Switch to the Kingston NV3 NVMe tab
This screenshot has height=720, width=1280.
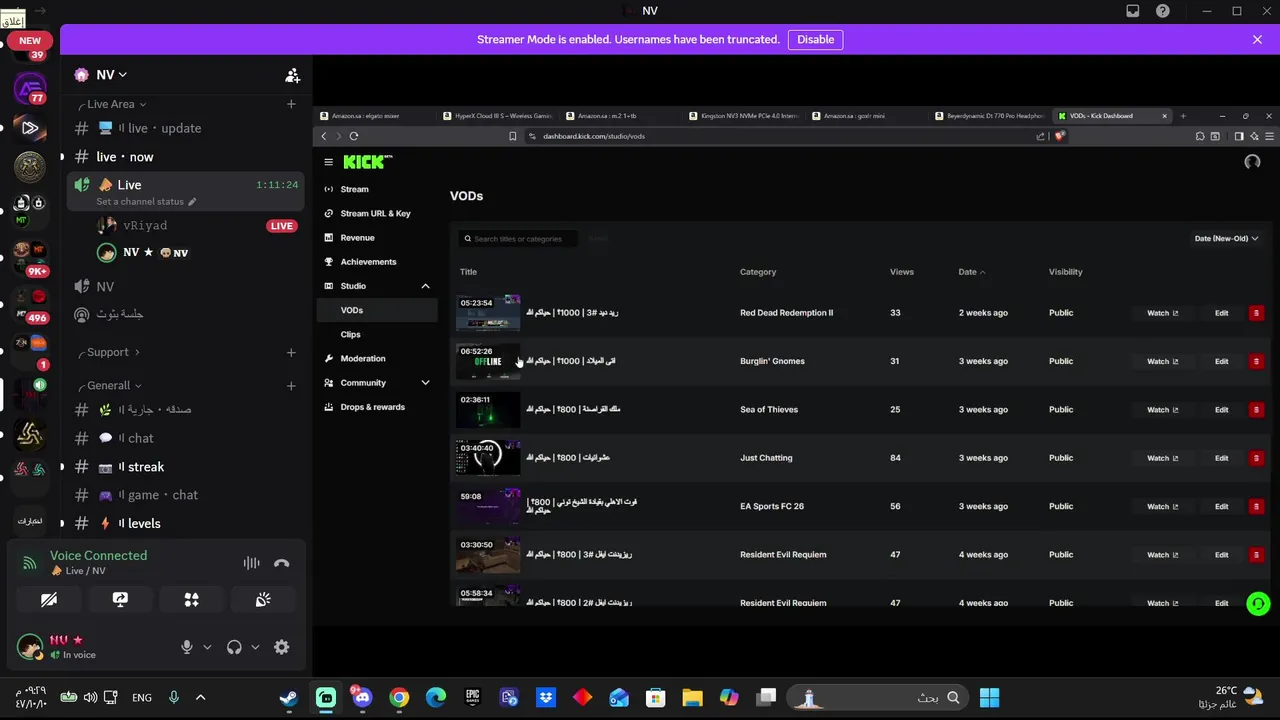tap(743, 116)
